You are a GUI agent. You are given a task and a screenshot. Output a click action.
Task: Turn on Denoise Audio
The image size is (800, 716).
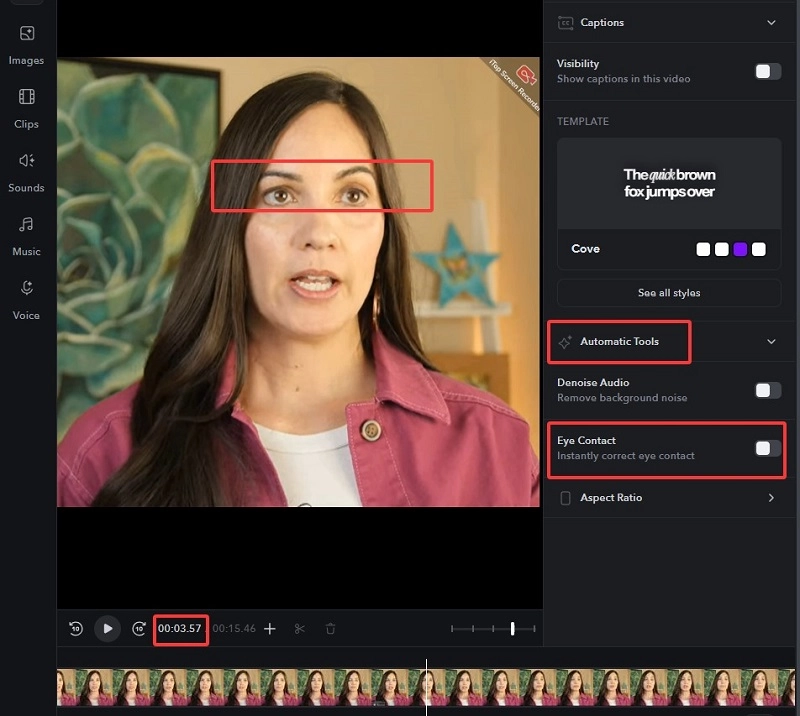click(x=767, y=390)
